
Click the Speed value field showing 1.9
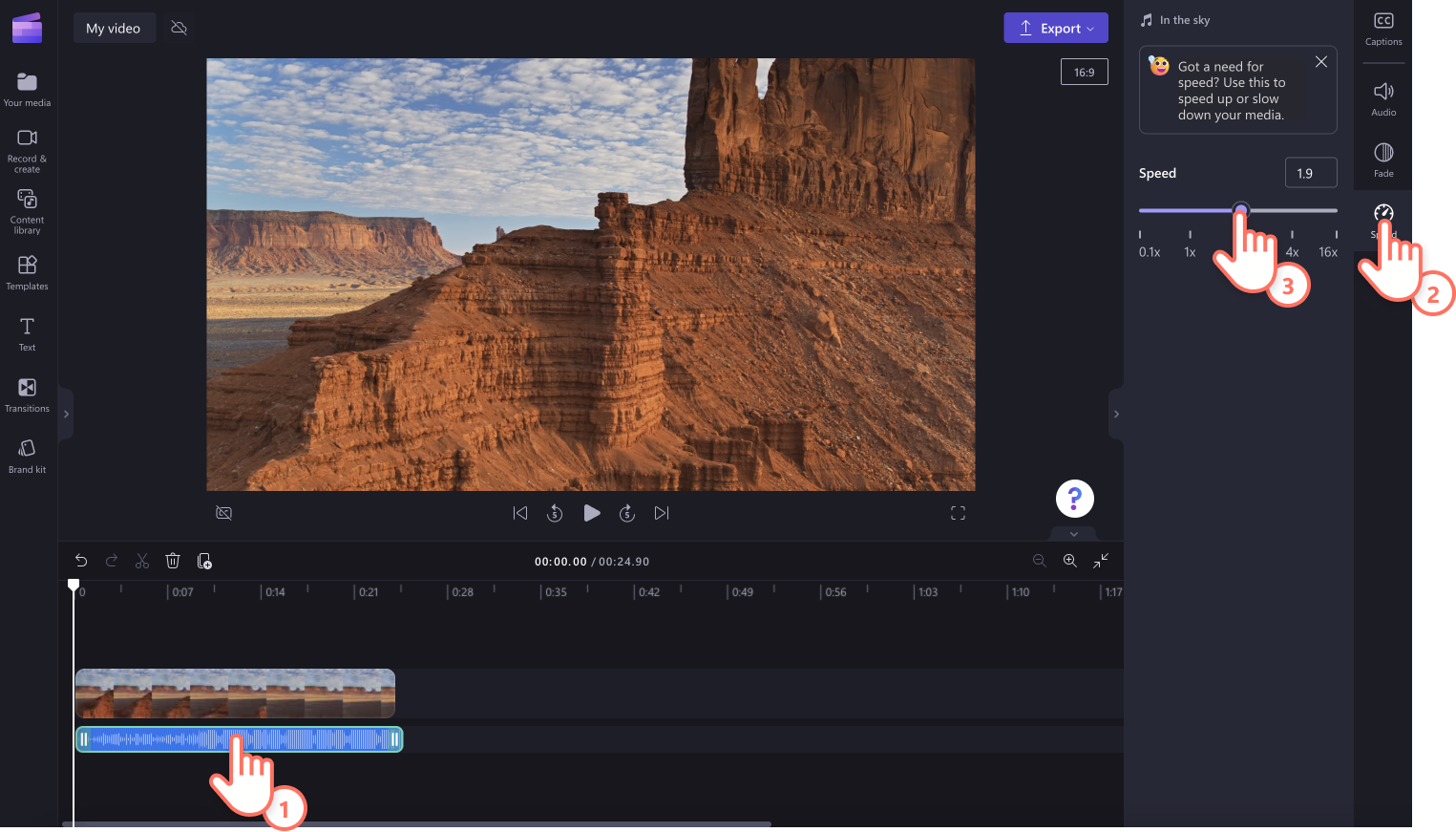coord(1311,173)
